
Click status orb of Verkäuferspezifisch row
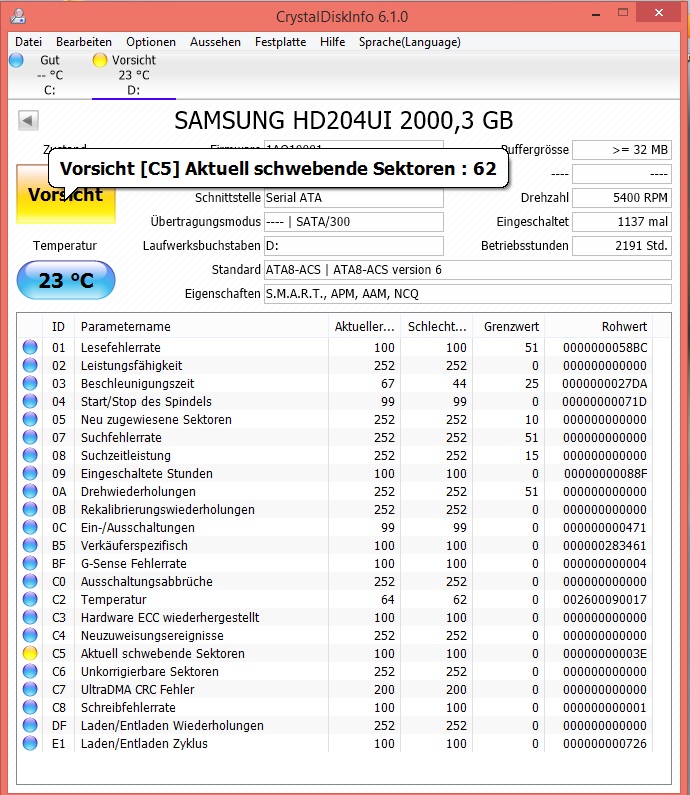click(x=30, y=546)
